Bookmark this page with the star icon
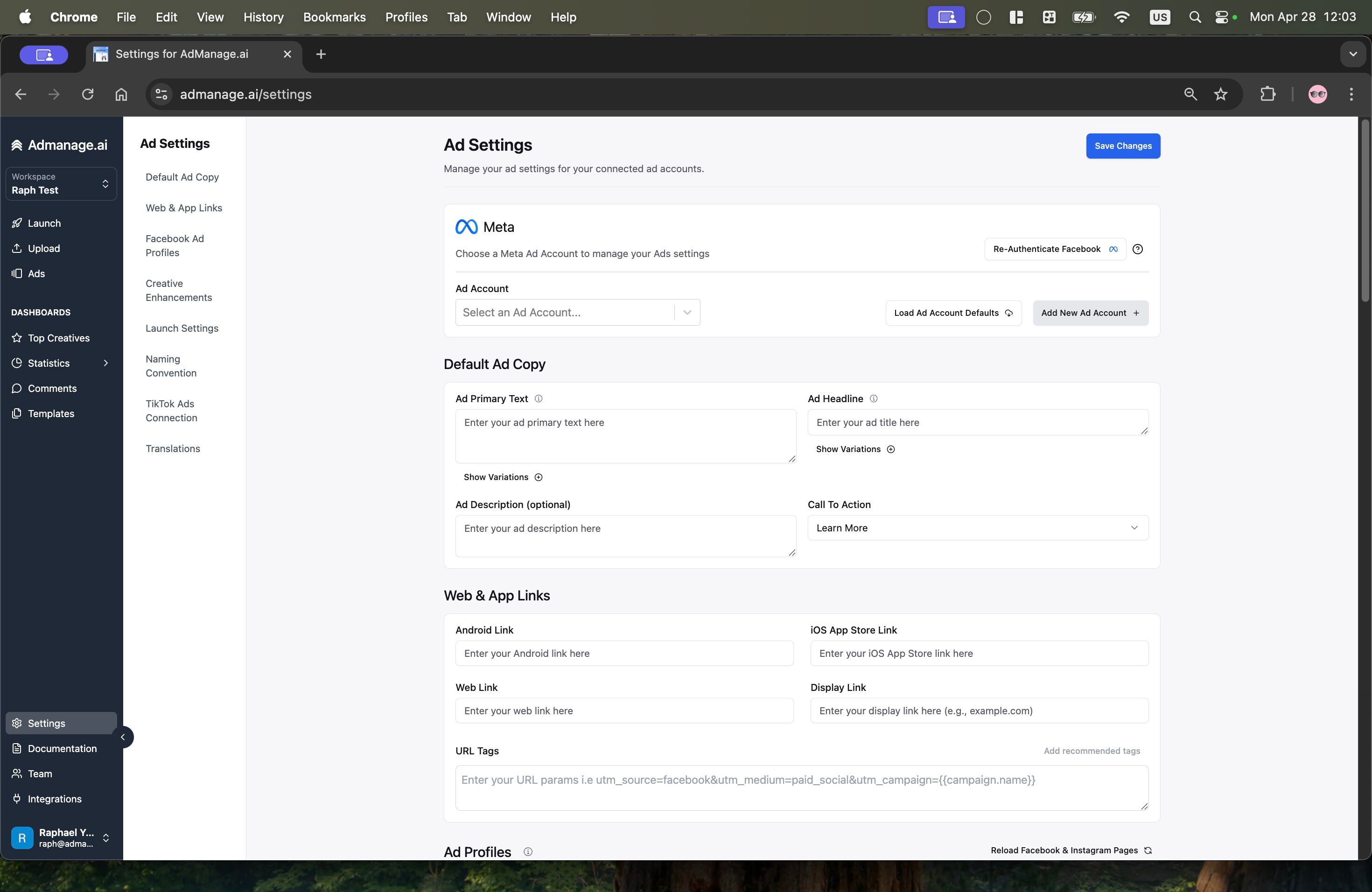1372x892 pixels. (1220, 94)
